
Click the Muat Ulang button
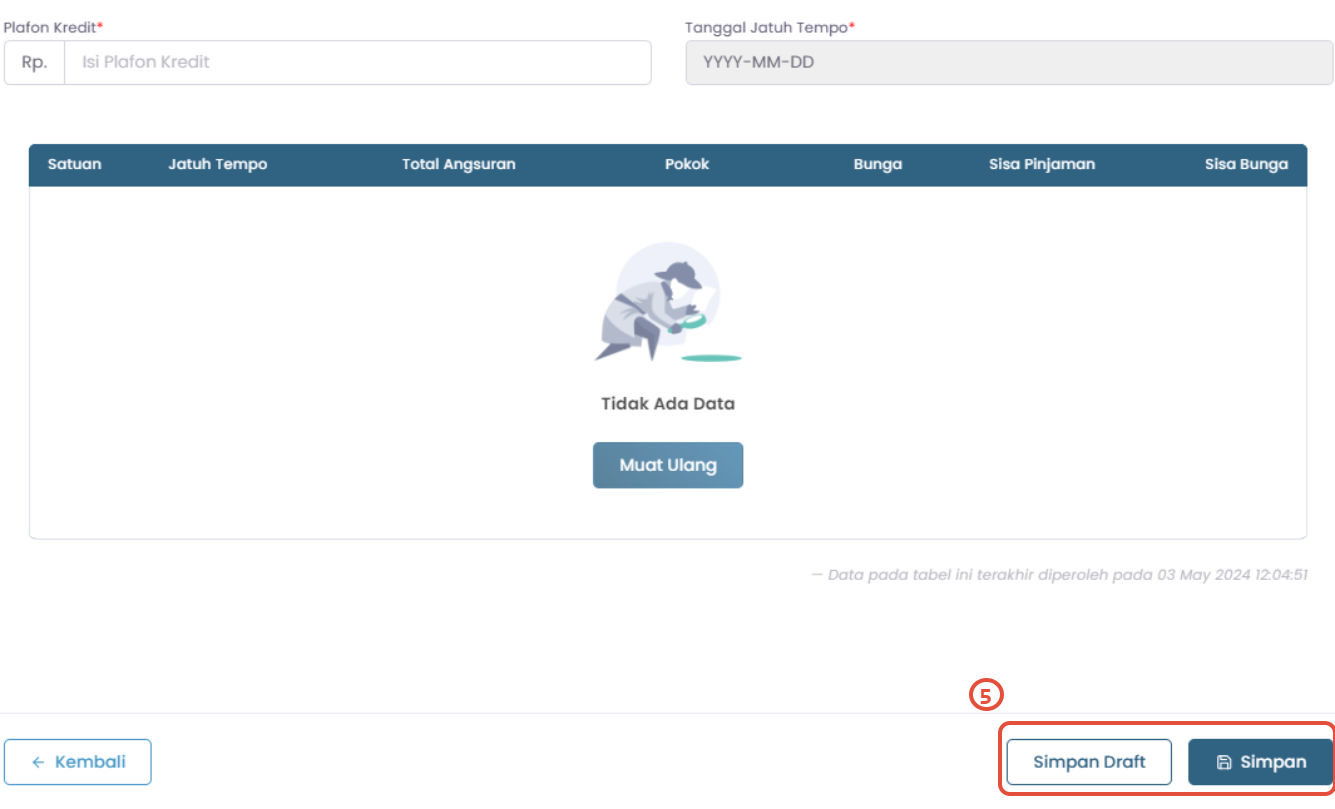pos(668,465)
